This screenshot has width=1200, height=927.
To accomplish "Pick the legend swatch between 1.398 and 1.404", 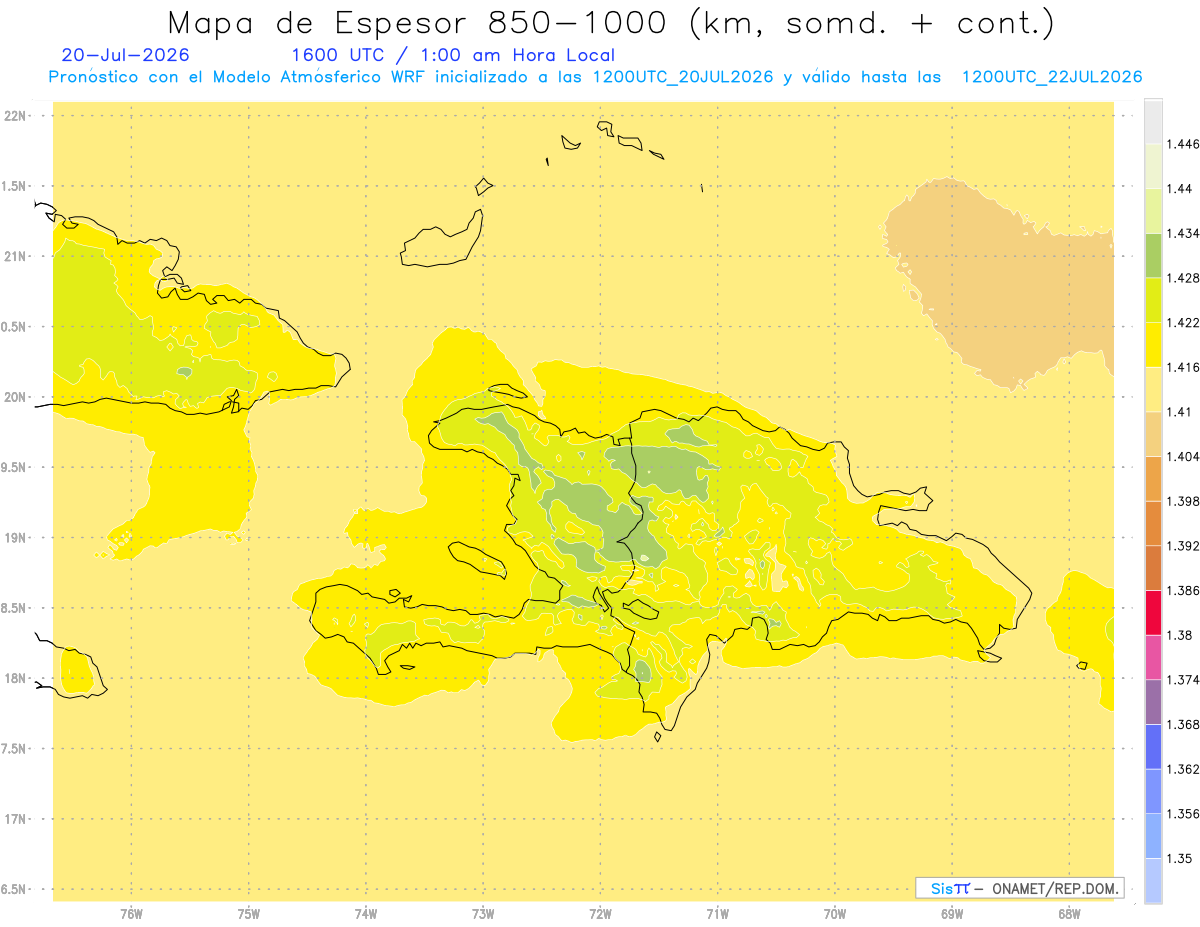I will pyautogui.click(x=1153, y=478).
